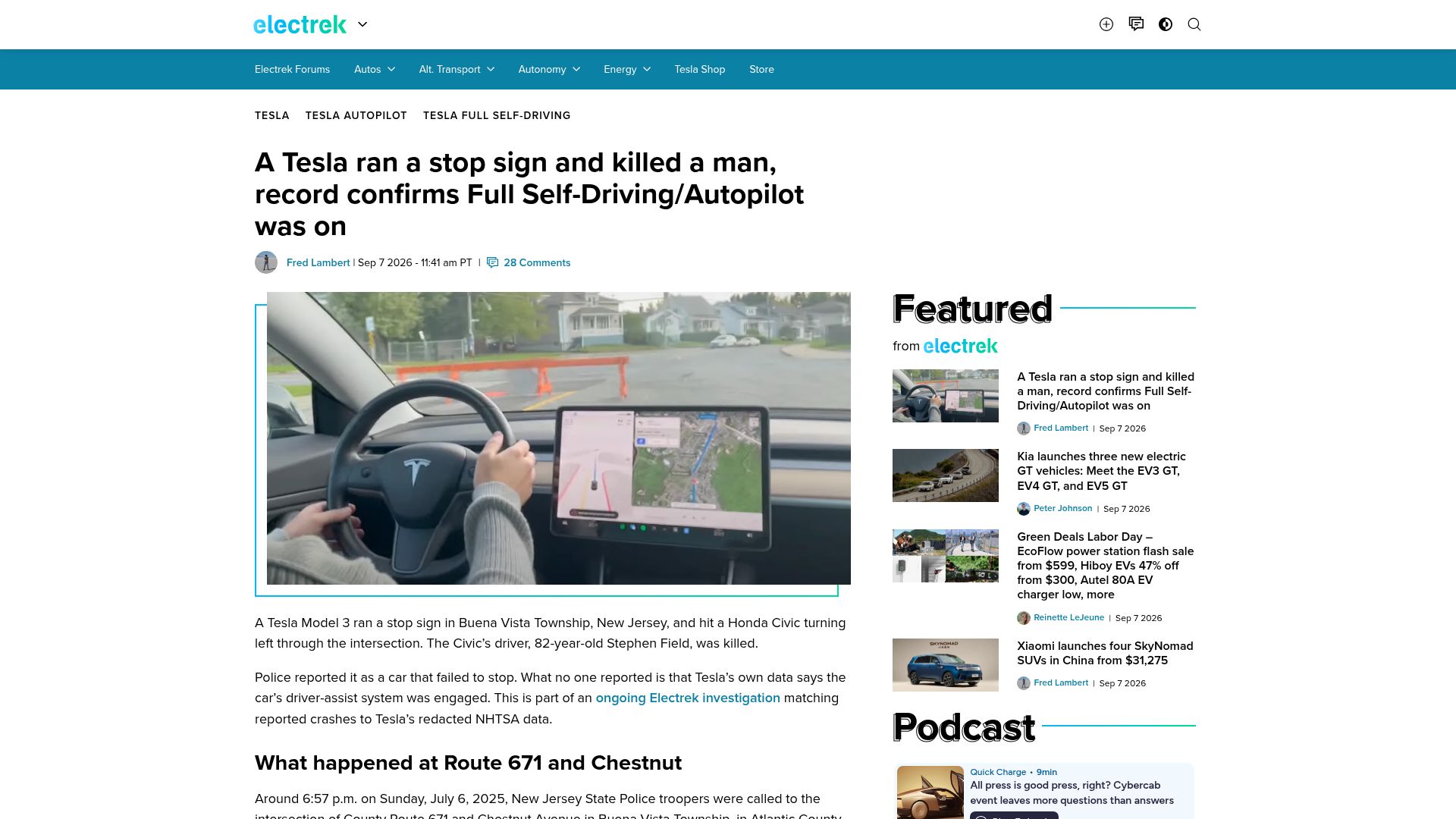Click Reinette LeJeune author link
This screenshot has height=819, width=1456.
click(x=1069, y=617)
